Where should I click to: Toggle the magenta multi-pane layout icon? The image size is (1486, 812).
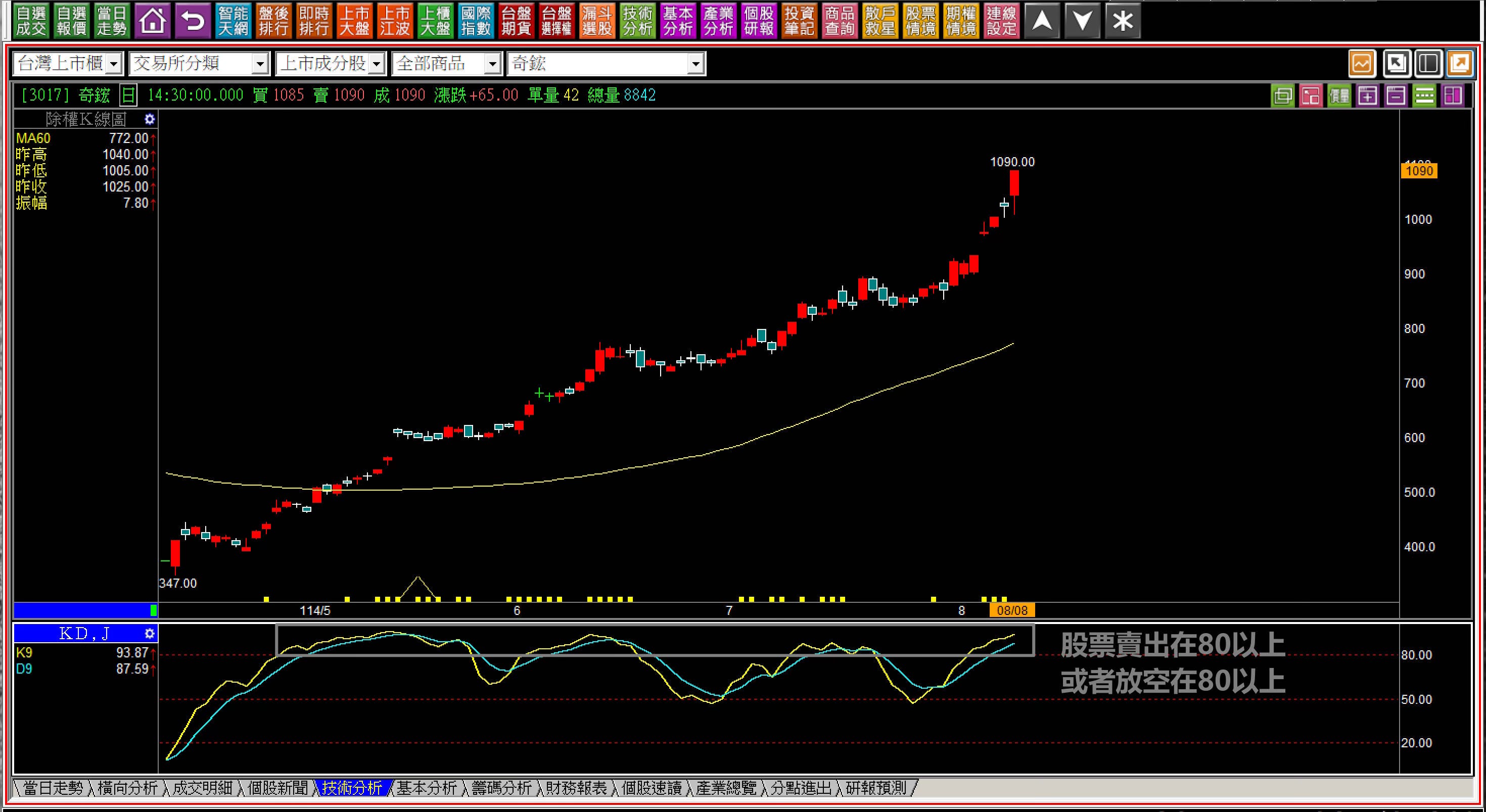coord(1452,95)
